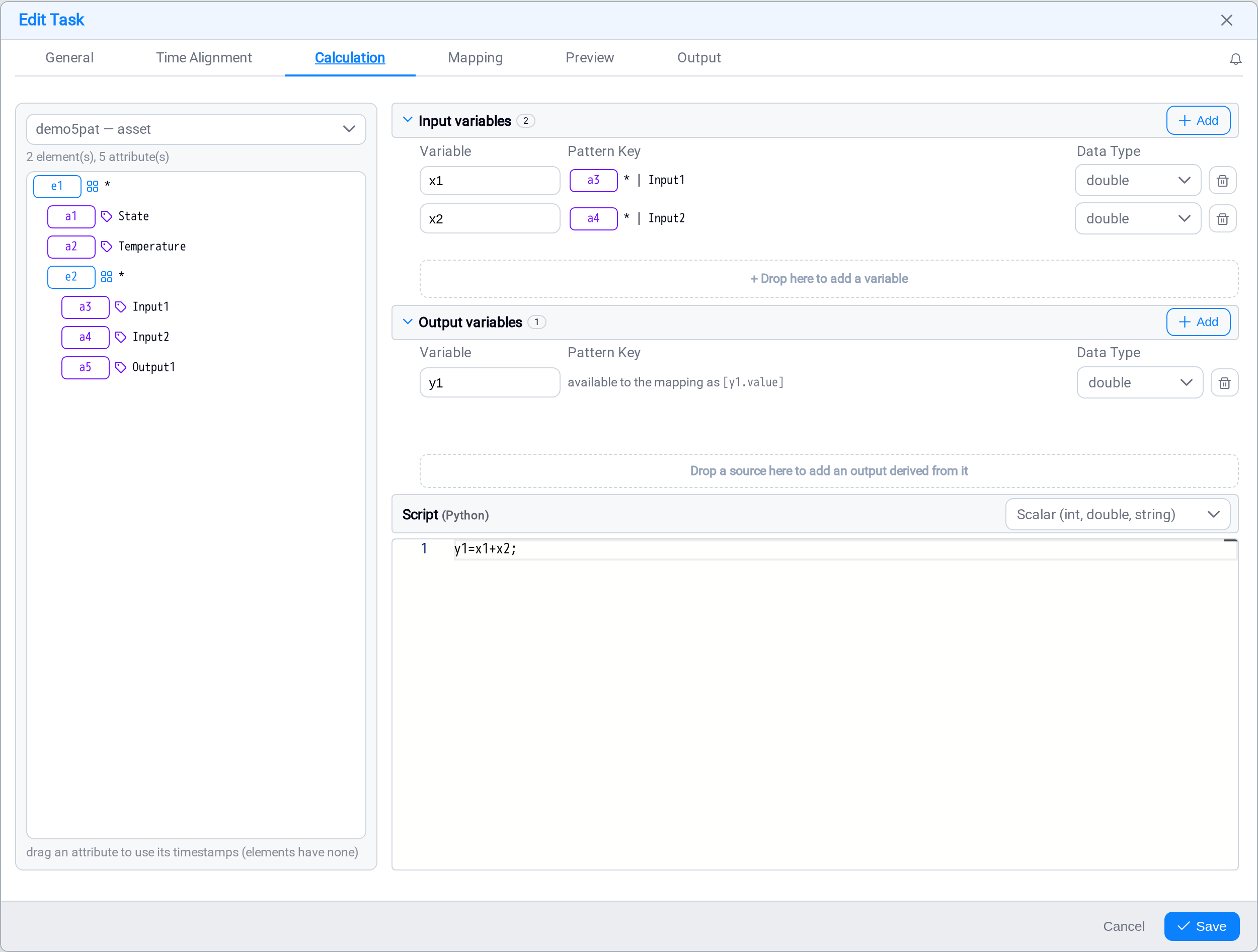
Task: Click the grid icon next to e2
Action: [x=106, y=277]
